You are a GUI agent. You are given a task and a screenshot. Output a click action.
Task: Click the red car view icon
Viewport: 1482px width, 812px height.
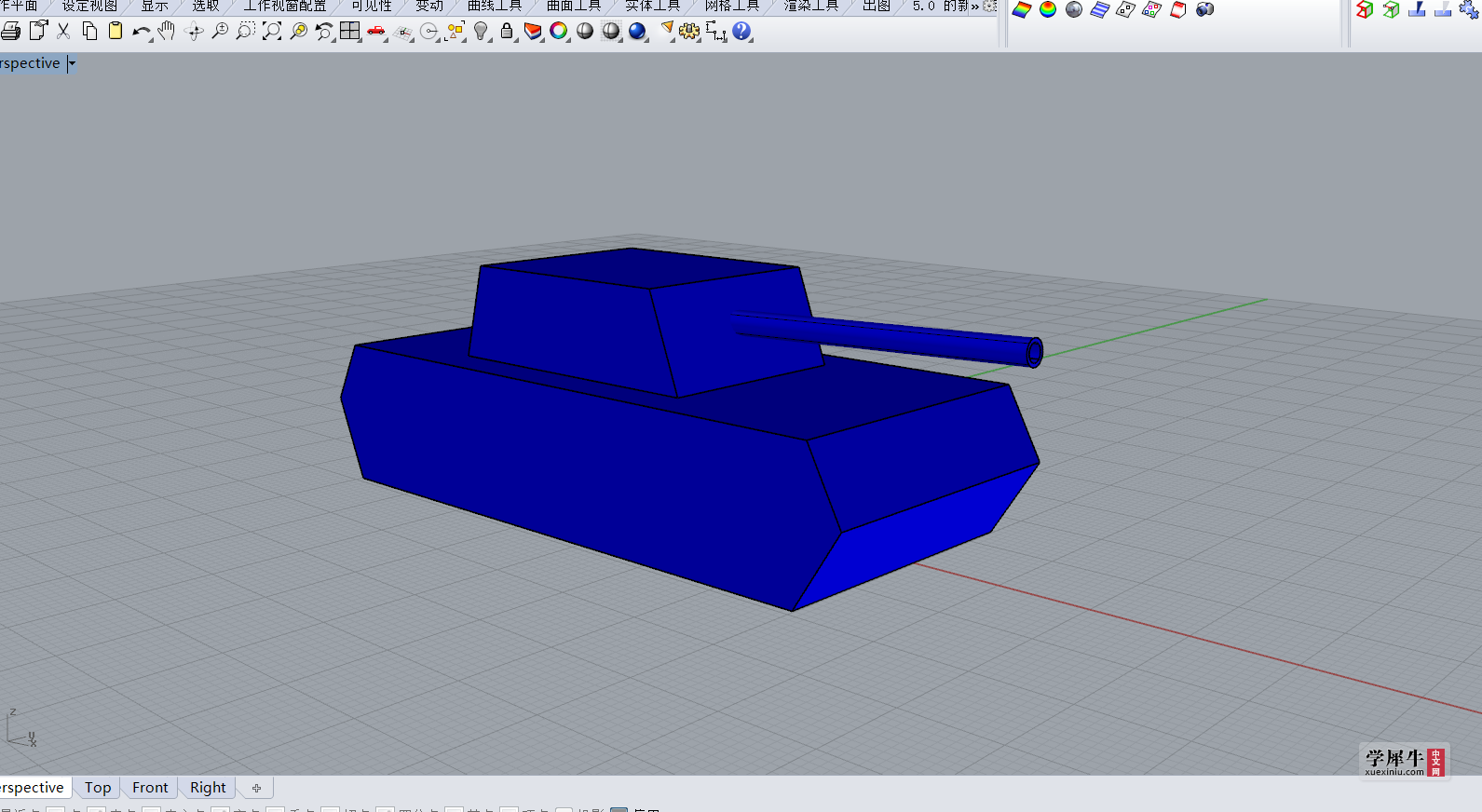(x=376, y=31)
